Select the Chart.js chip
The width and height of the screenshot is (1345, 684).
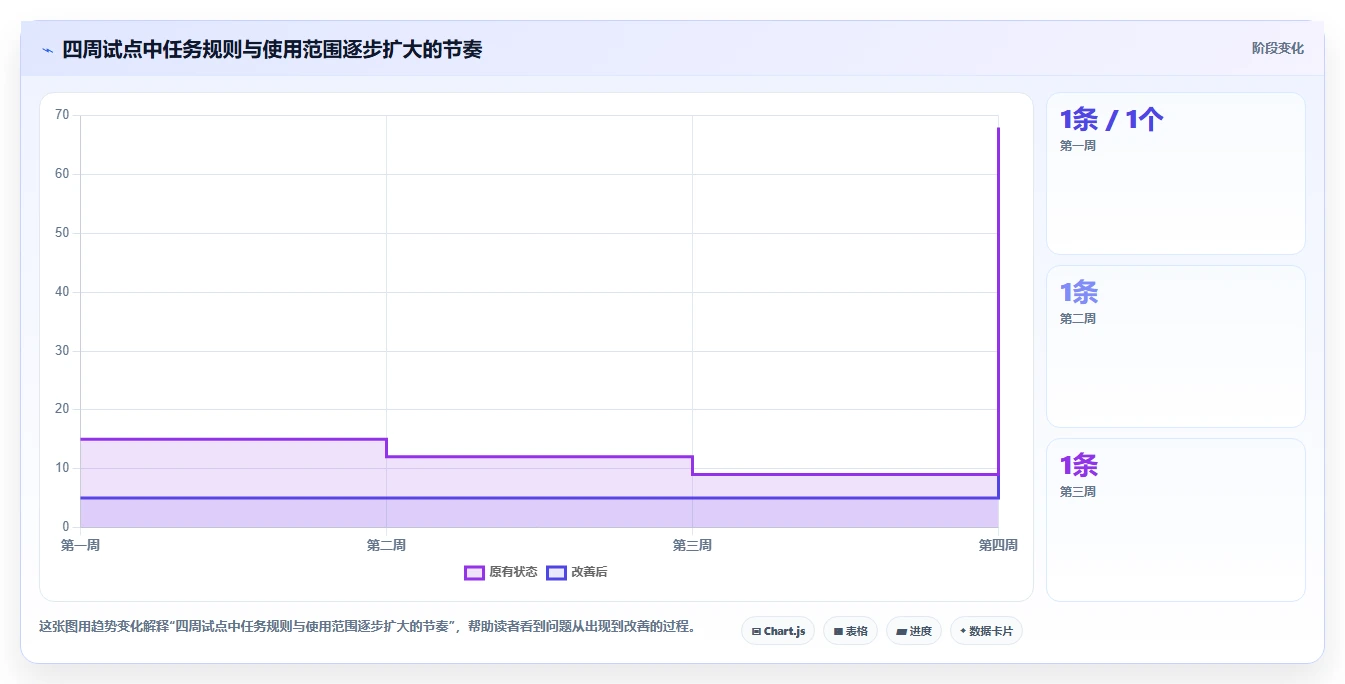[778, 631]
